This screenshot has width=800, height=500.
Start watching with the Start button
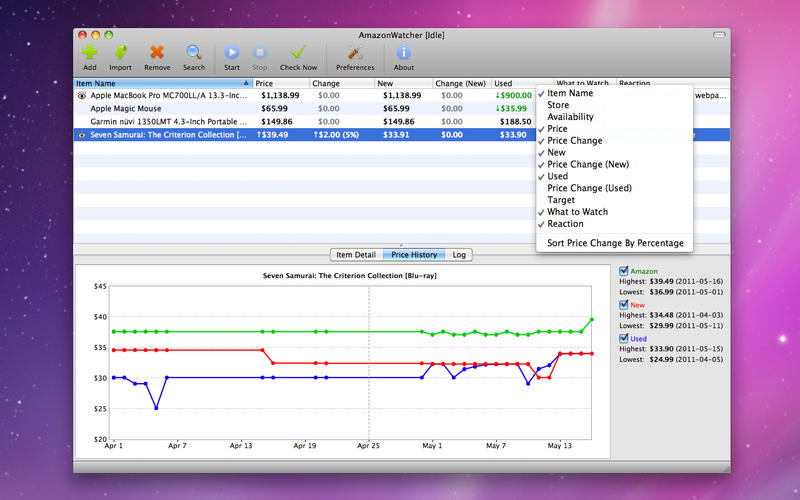point(232,53)
